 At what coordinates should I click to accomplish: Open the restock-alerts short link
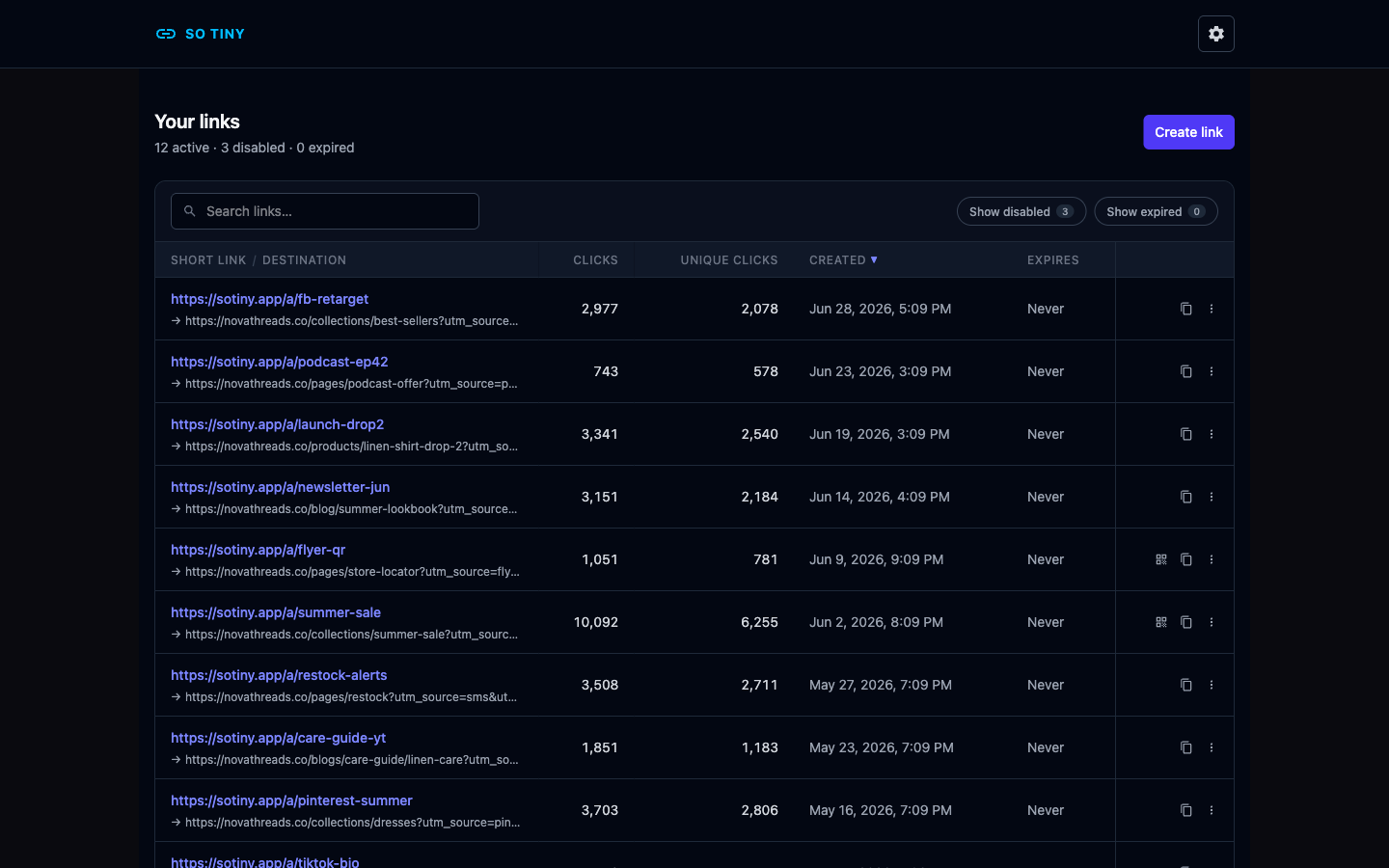(x=279, y=675)
